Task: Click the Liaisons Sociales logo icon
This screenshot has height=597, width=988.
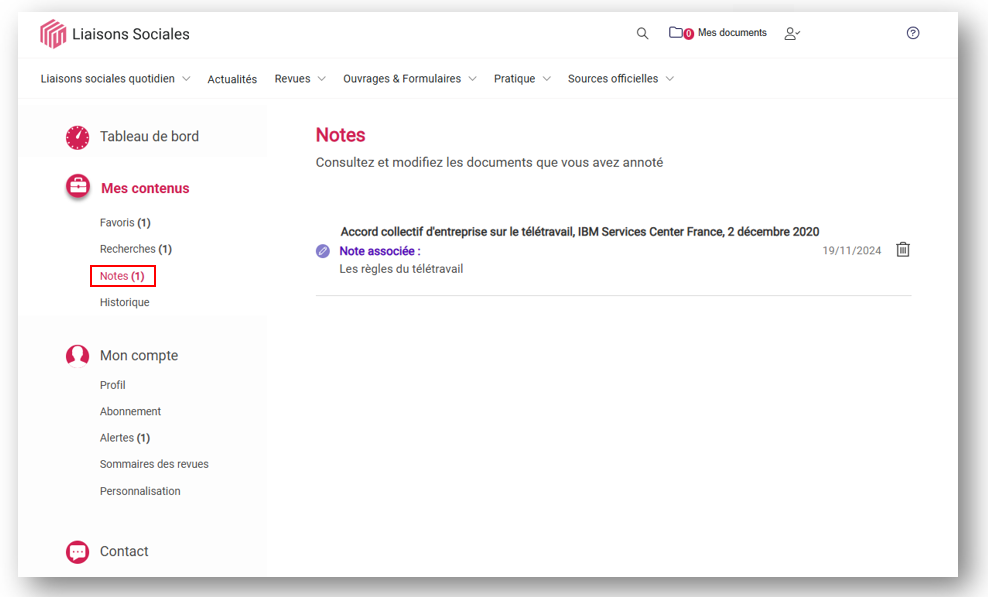Action: 53,33
